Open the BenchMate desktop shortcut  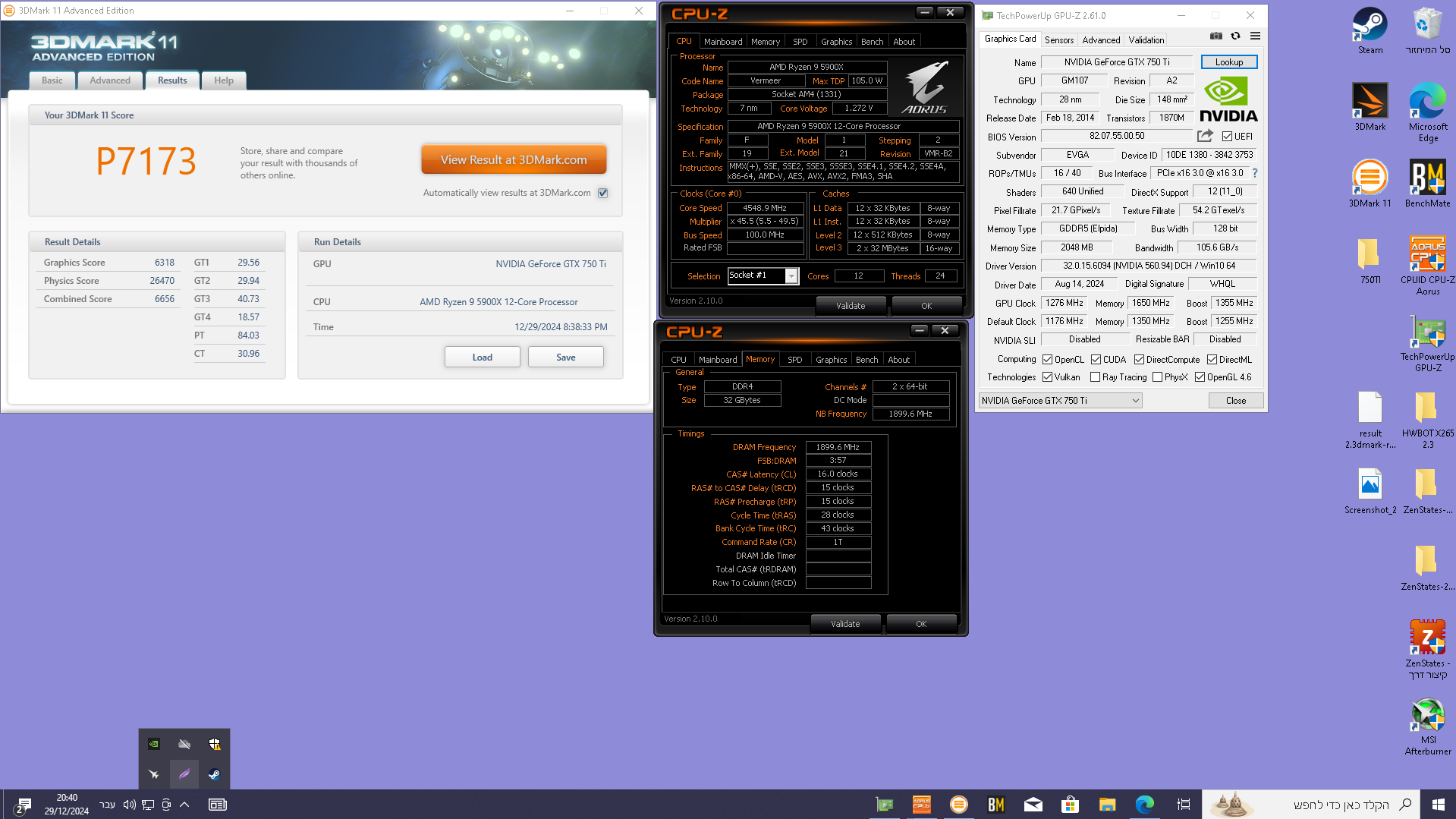pyautogui.click(x=1427, y=183)
